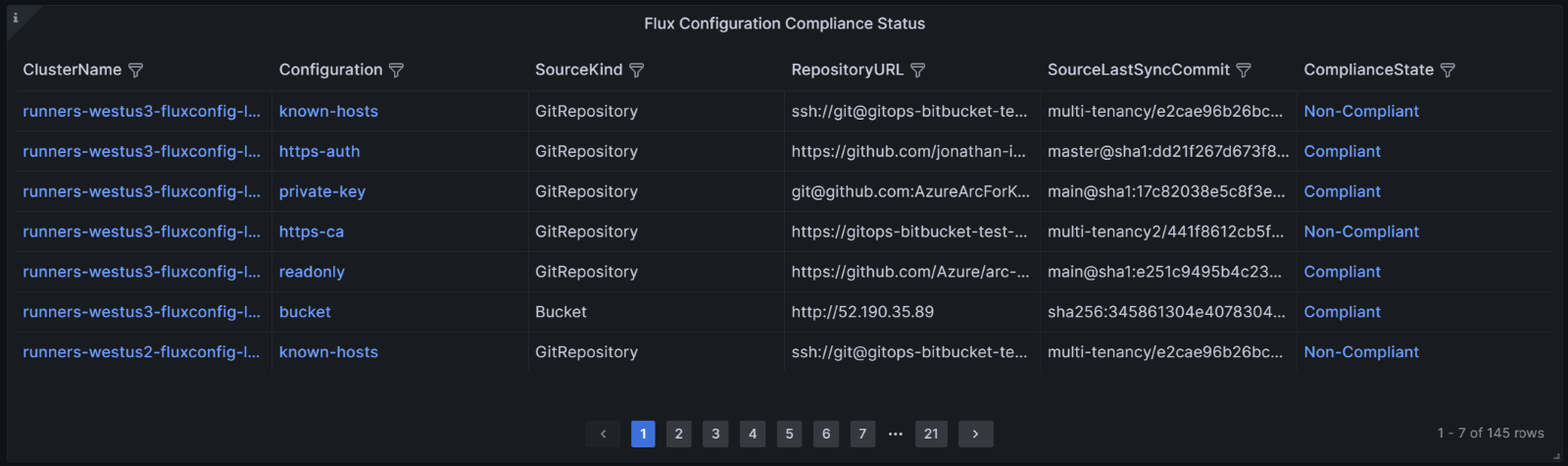Sort by the SourceKind column header
1568x466 pixels.
[x=578, y=70]
